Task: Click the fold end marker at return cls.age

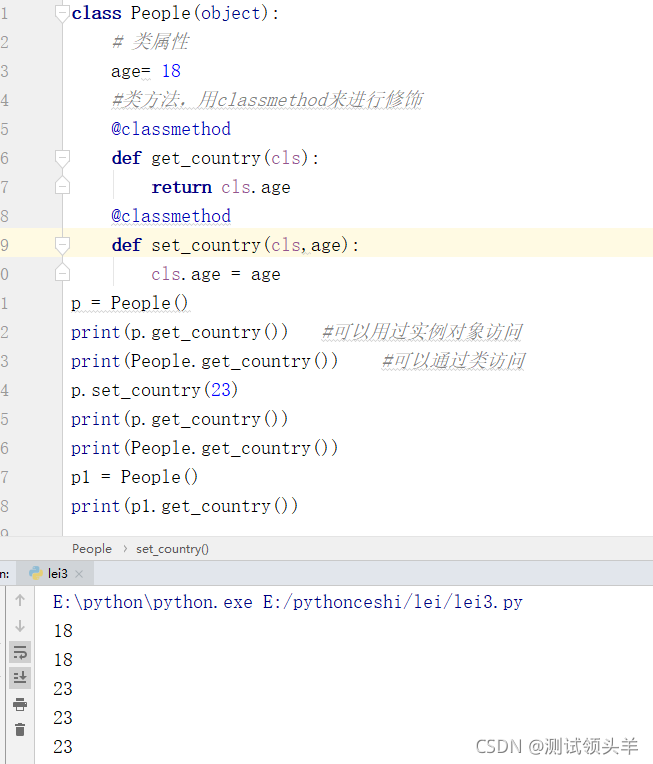Action: pos(63,187)
